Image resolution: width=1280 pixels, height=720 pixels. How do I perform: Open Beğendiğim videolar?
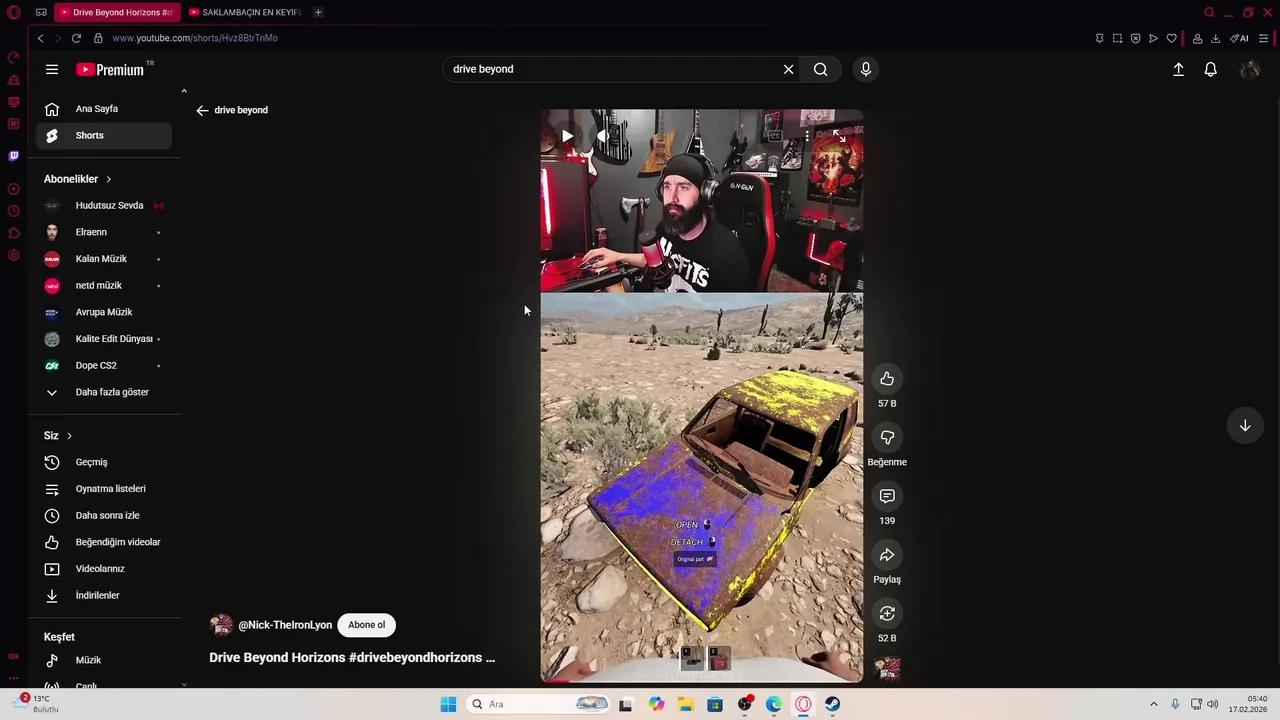[x=104, y=542]
